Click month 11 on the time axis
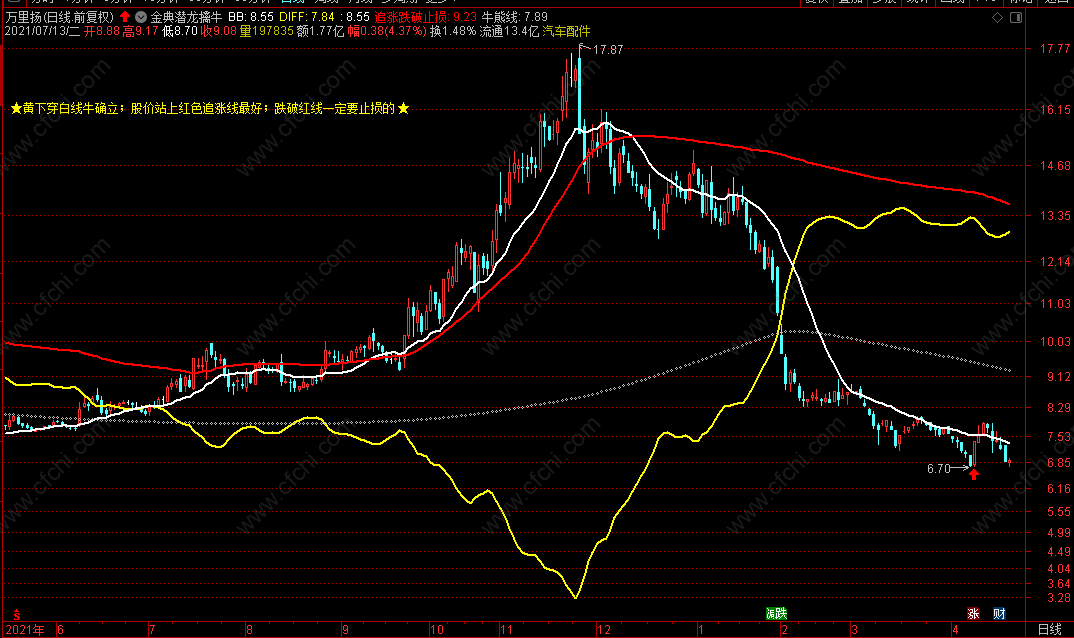This screenshot has width=1074, height=638. point(506,630)
